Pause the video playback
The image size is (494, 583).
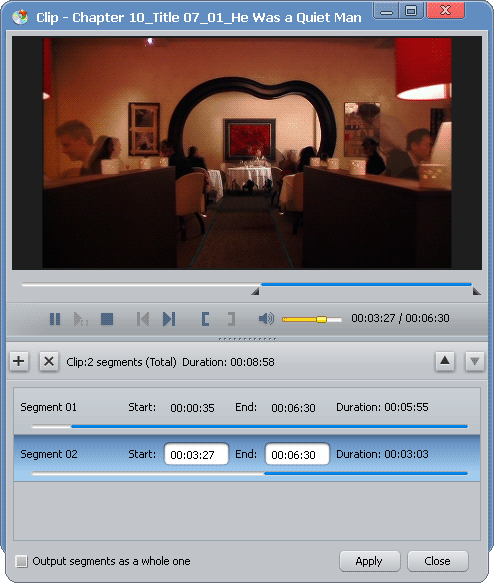point(55,319)
